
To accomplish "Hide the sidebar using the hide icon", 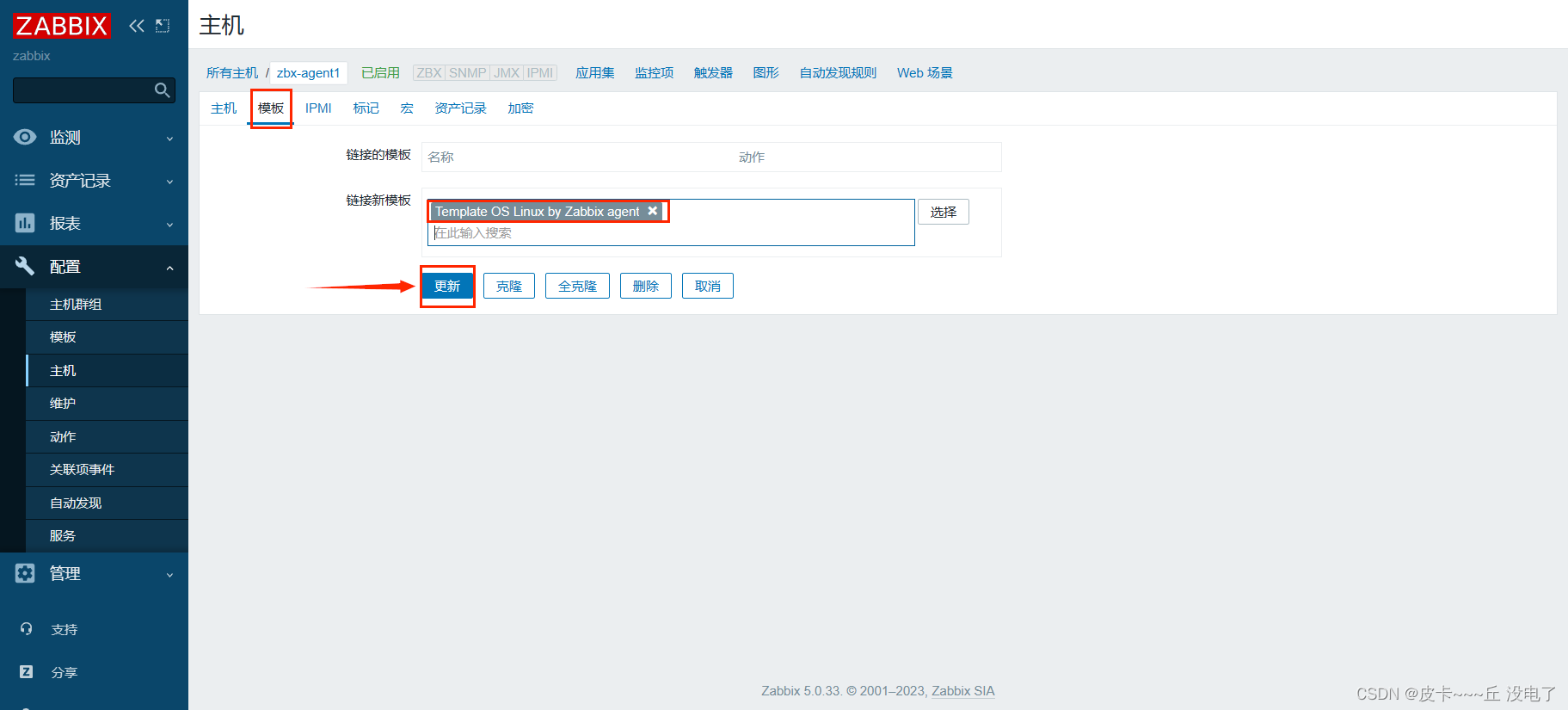I will [x=163, y=26].
